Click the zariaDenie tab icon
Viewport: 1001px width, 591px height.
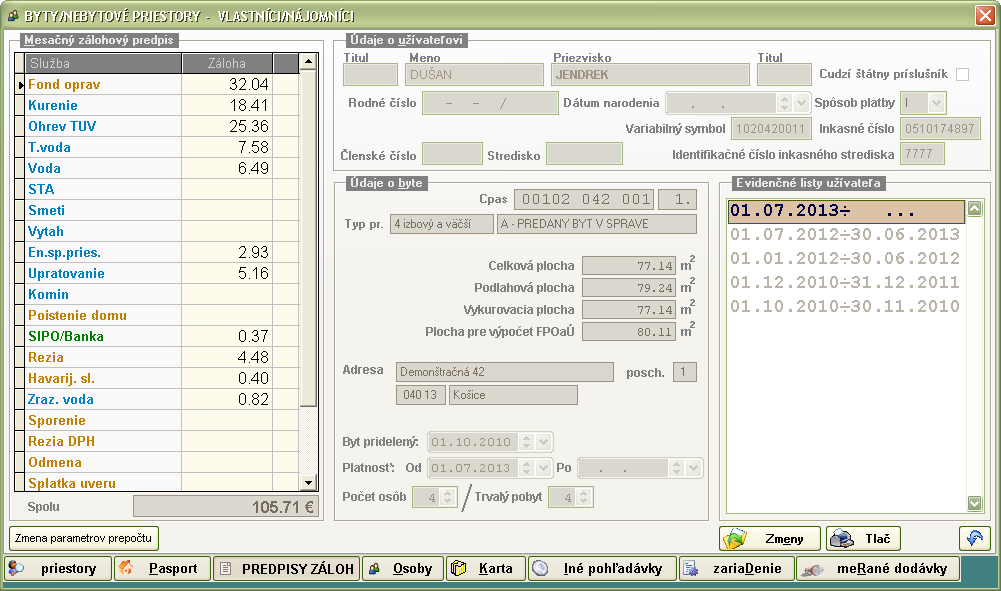(690, 568)
